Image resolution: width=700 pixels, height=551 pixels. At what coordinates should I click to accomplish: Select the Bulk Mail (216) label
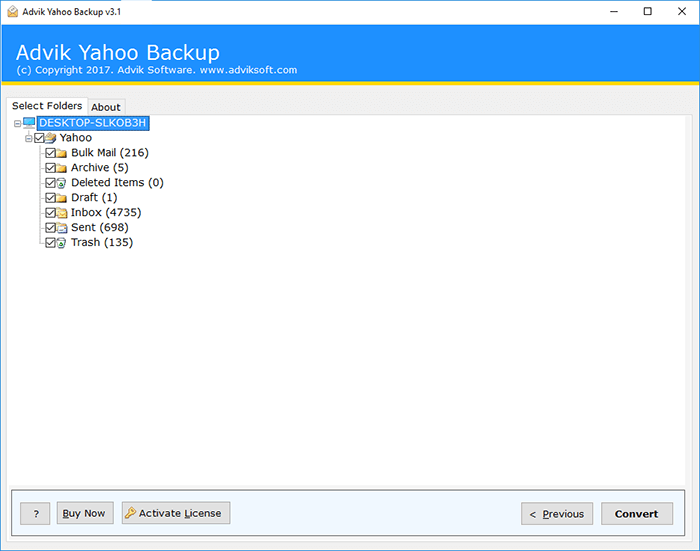click(110, 153)
